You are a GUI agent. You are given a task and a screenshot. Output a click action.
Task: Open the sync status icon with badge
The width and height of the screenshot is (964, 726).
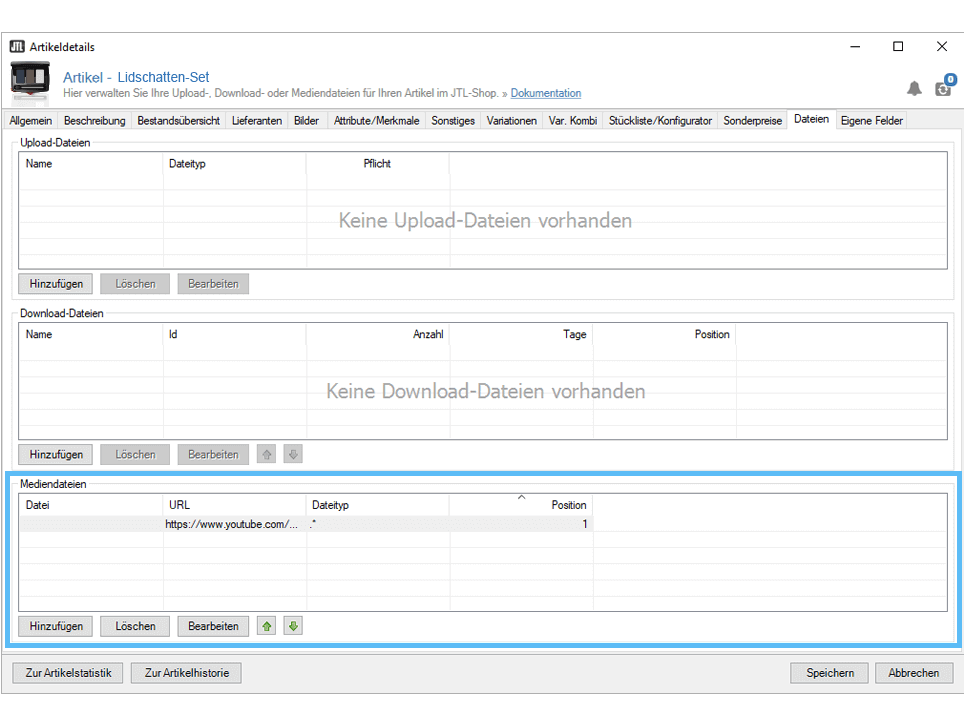click(x=943, y=88)
